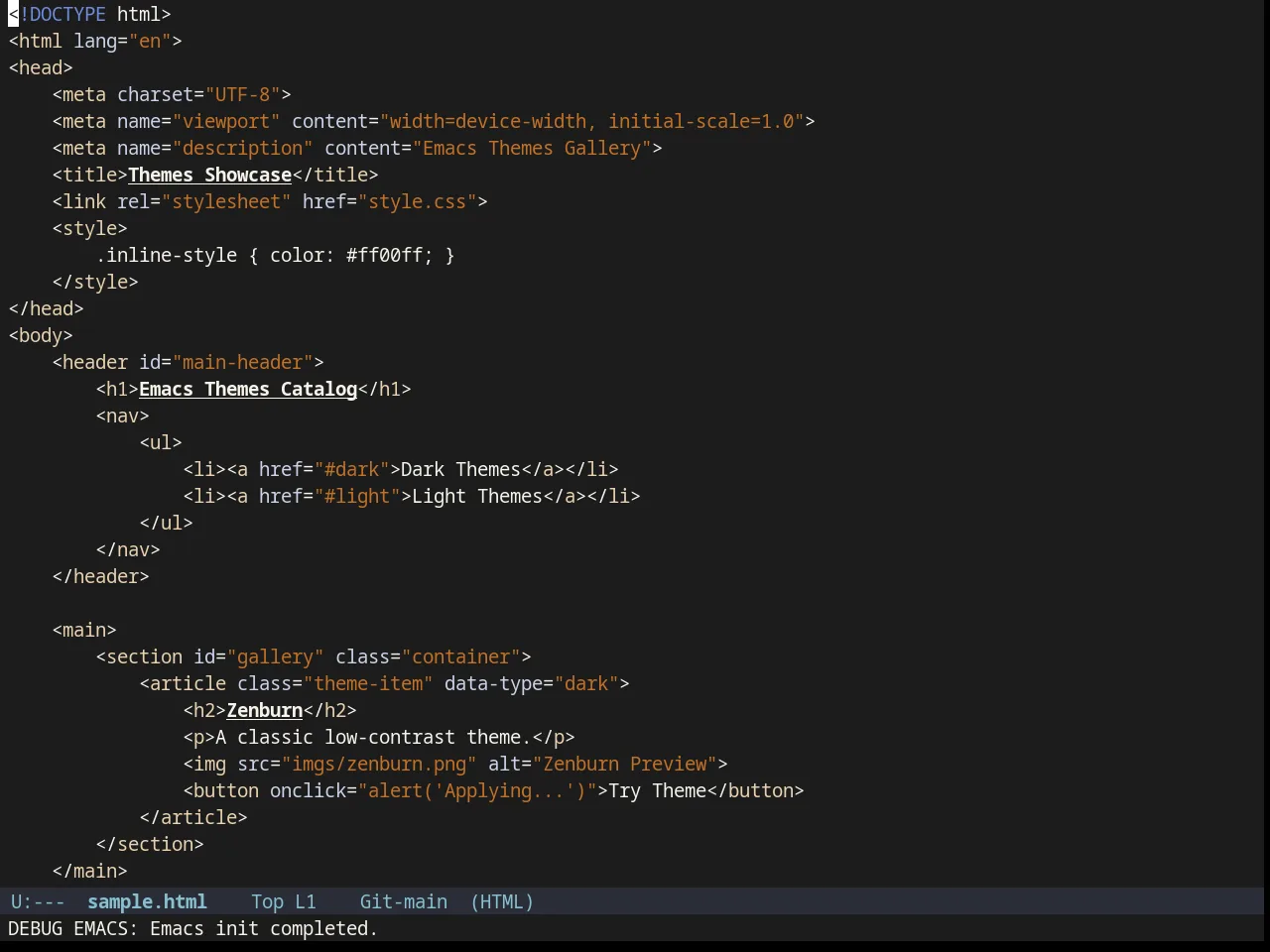Click the "viewport" name value
Screen dimensions: 1270x952
[226, 121]
